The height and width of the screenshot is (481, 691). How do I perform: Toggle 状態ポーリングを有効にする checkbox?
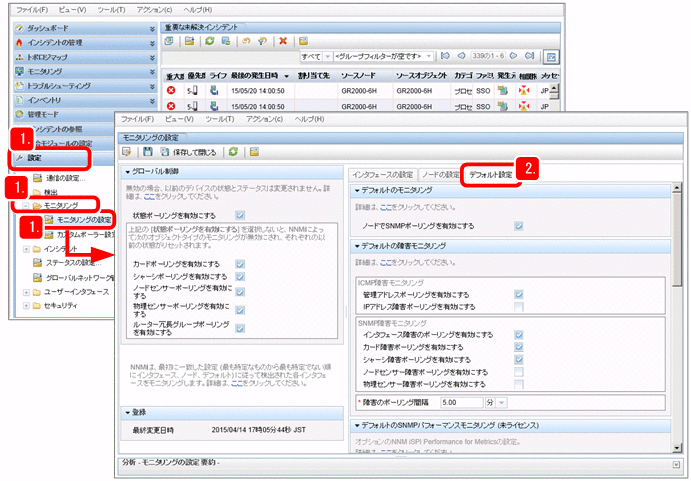pos(240,216)
